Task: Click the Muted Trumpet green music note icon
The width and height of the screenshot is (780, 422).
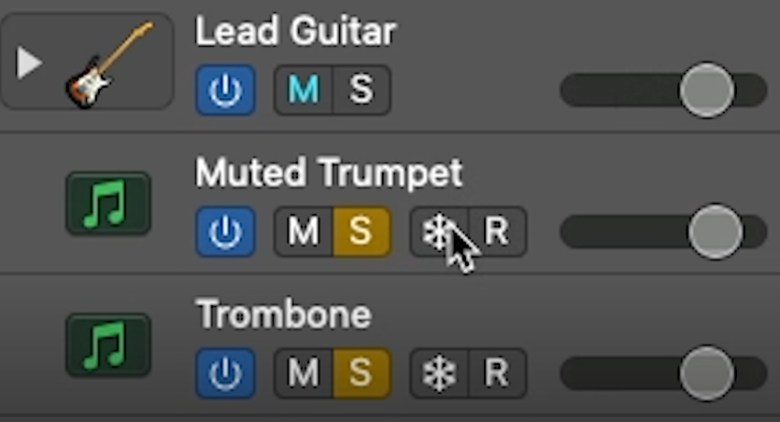Action: coord(108,203)
